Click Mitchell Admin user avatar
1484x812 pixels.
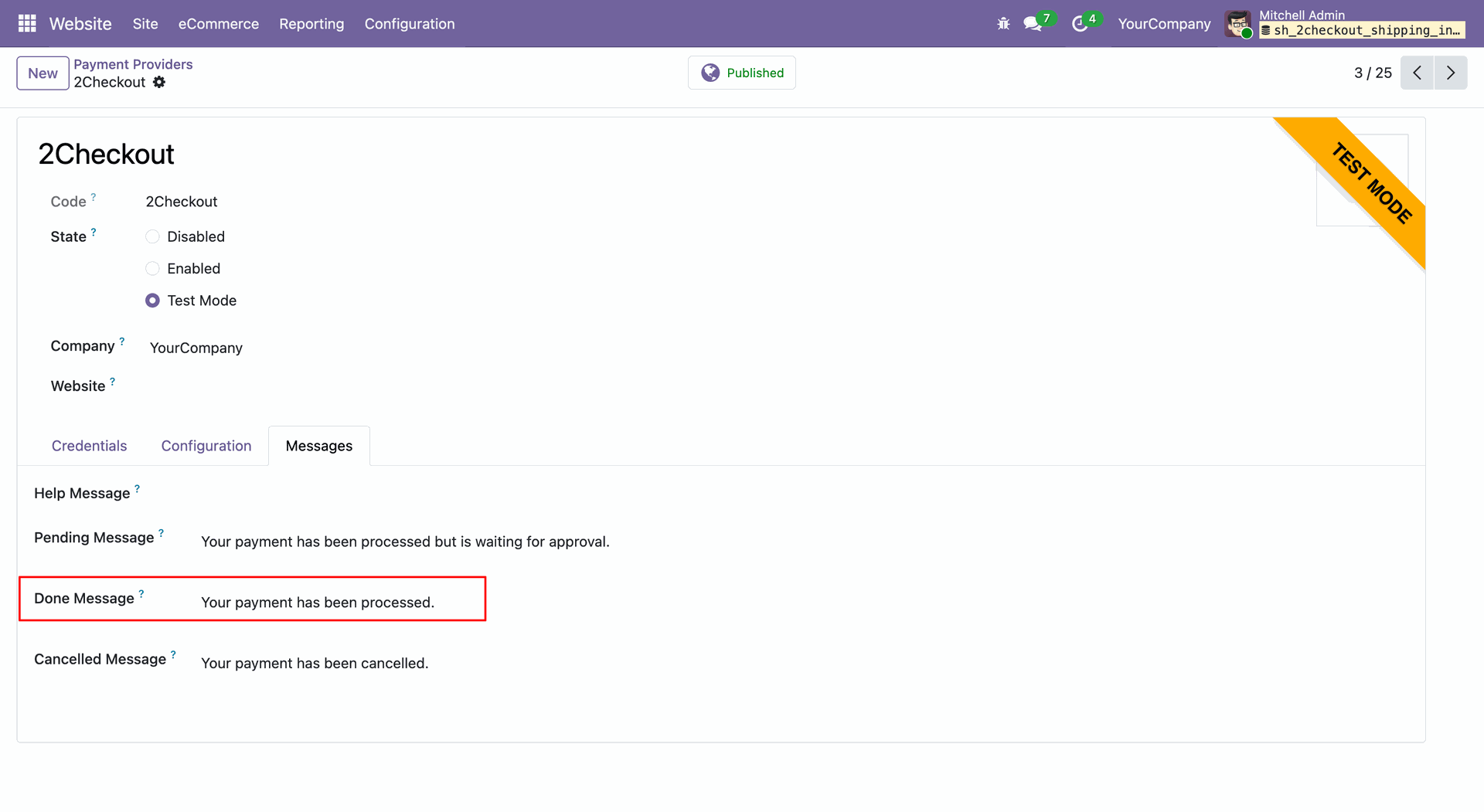pyautogui.click(x=1238, y=24)
